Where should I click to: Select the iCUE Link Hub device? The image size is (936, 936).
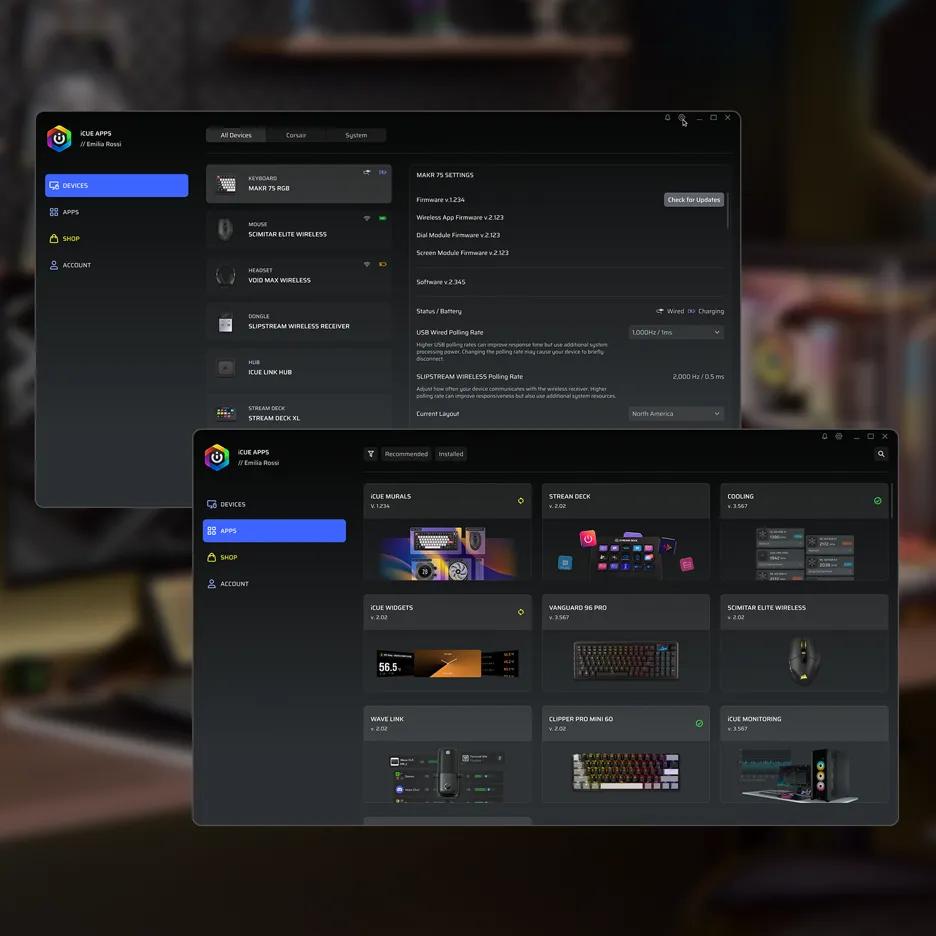[298, 367]
